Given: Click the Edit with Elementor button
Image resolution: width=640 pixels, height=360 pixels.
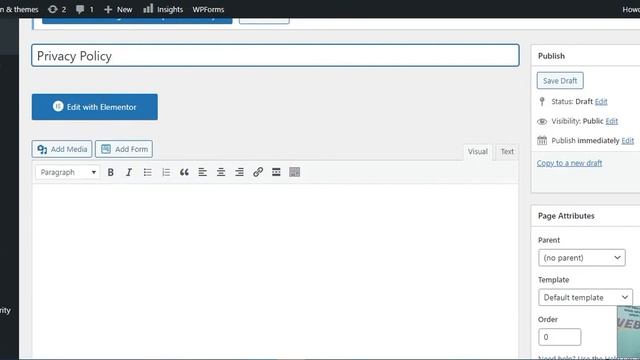Looking at the screenshot, I should tap(95, 107).
